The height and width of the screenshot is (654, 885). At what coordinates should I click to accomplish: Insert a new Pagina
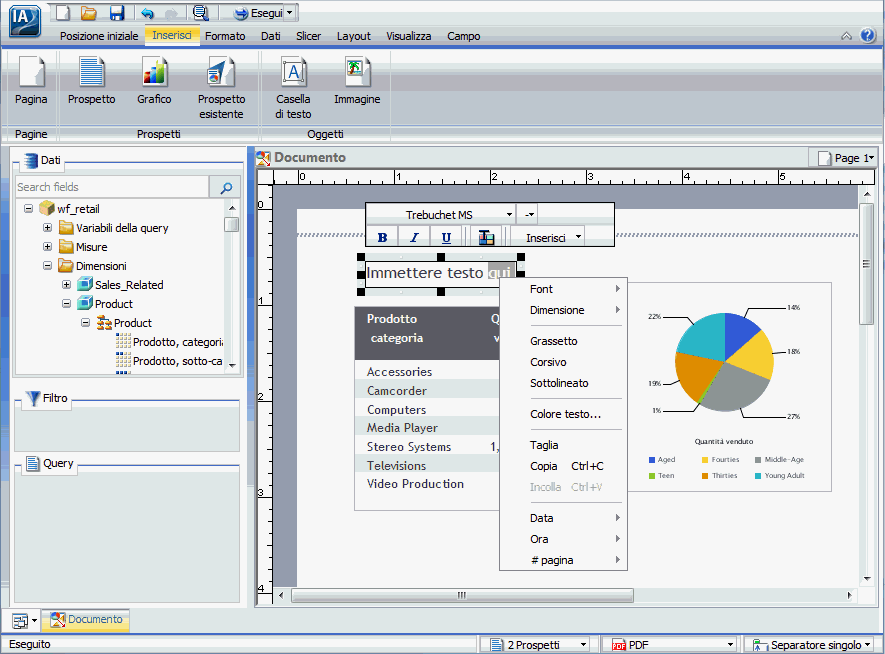(x=31, y=81)
